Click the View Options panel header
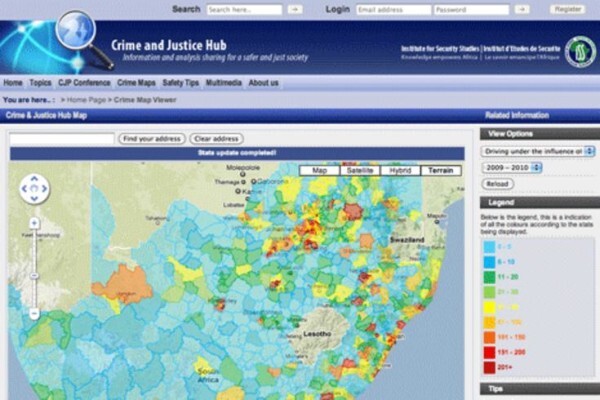The height and width of the screenshot is (400, 600). (540, 134)
